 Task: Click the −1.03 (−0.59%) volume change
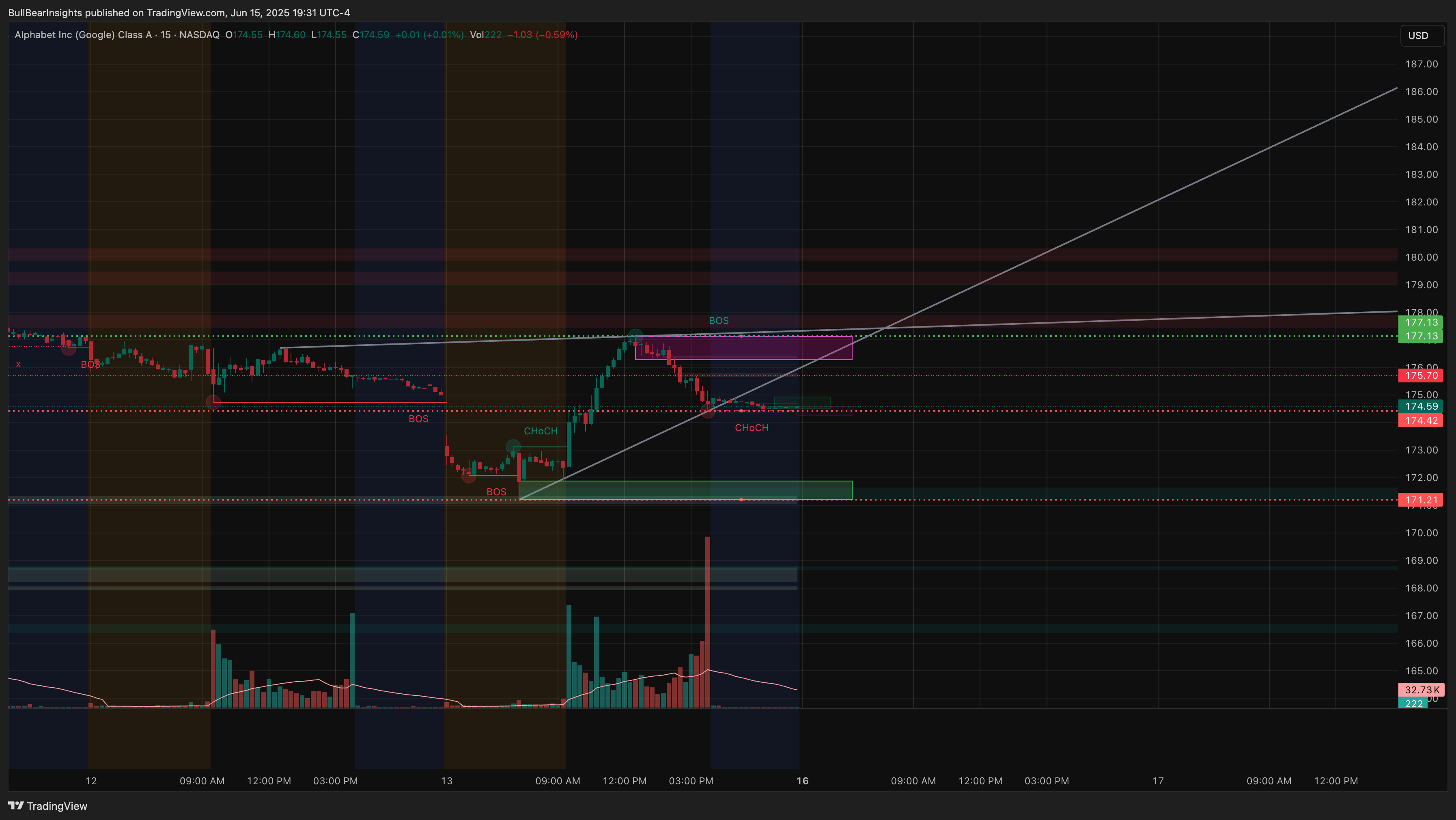[543, 35]
